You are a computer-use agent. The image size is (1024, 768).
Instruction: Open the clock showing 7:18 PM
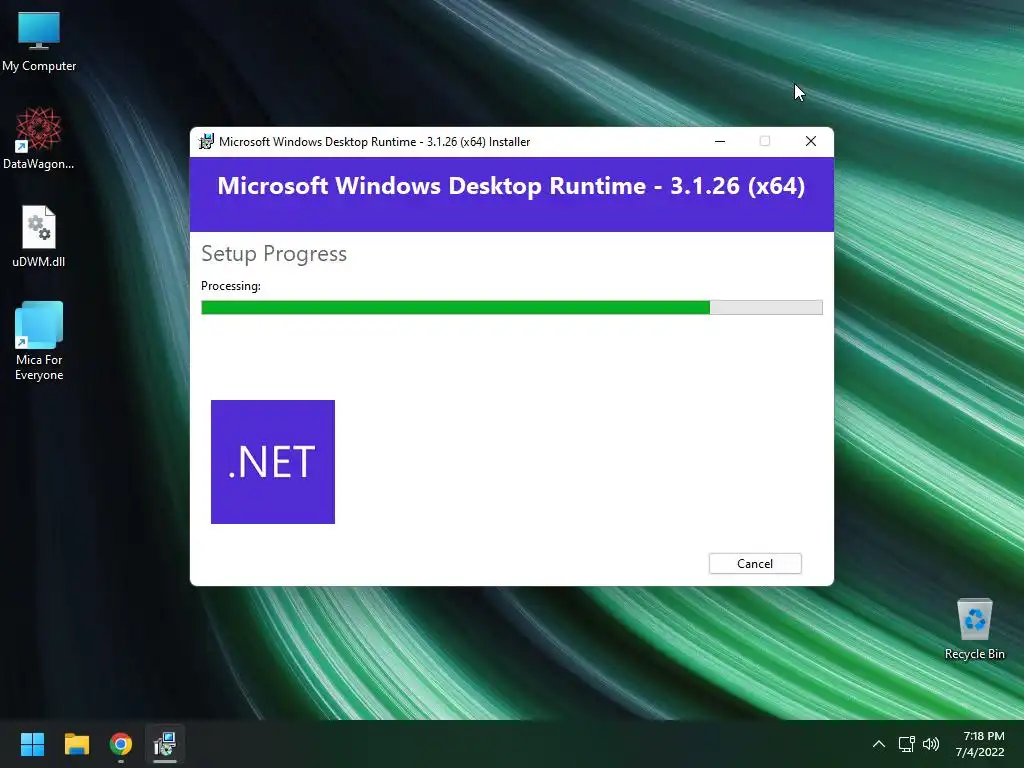coord(980,744)
